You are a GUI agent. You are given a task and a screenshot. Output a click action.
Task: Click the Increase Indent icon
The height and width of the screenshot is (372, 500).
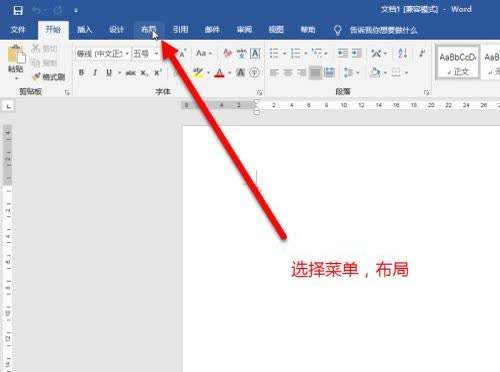[x=356, y=53]
